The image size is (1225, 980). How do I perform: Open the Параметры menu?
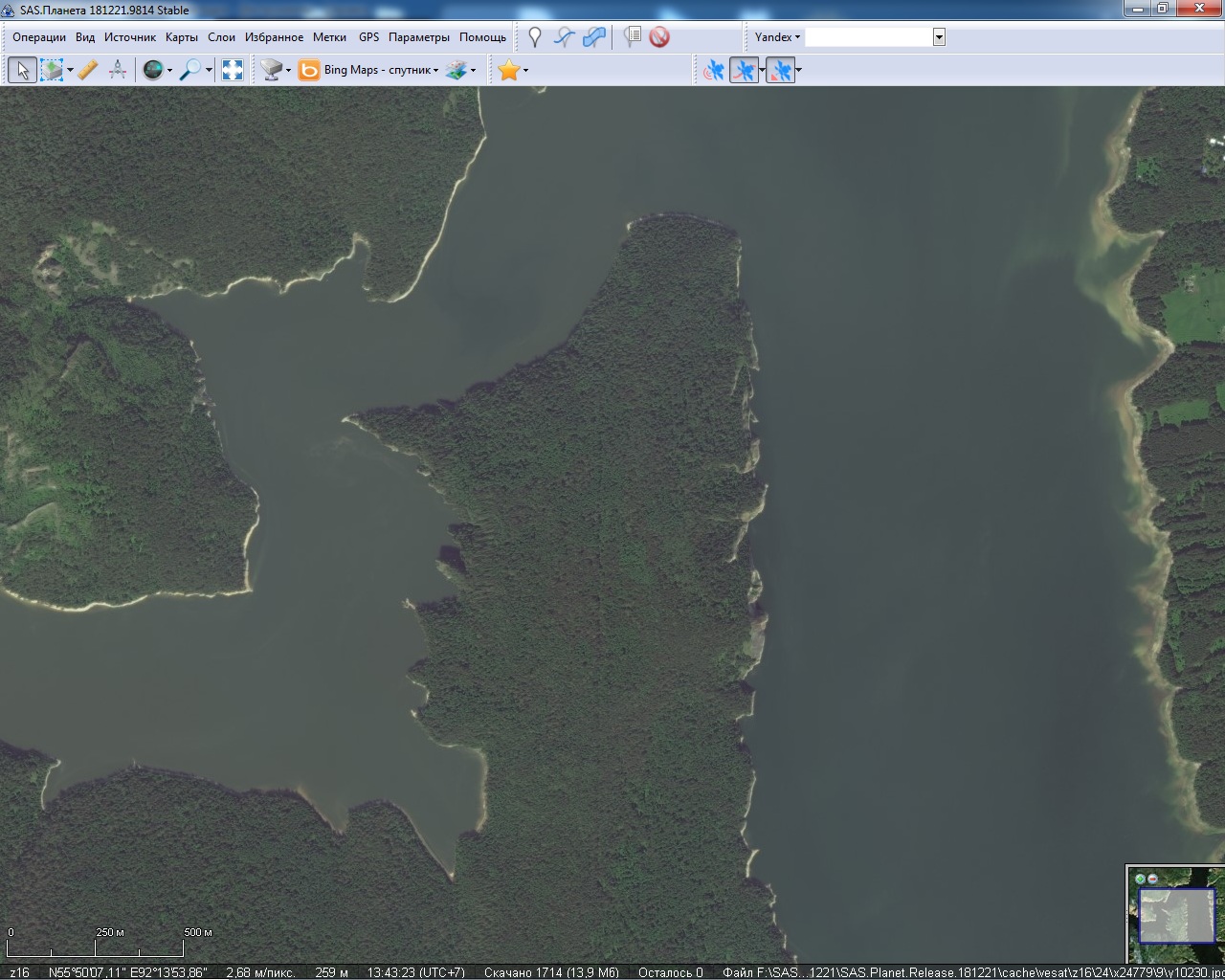[x=418, y=37]
